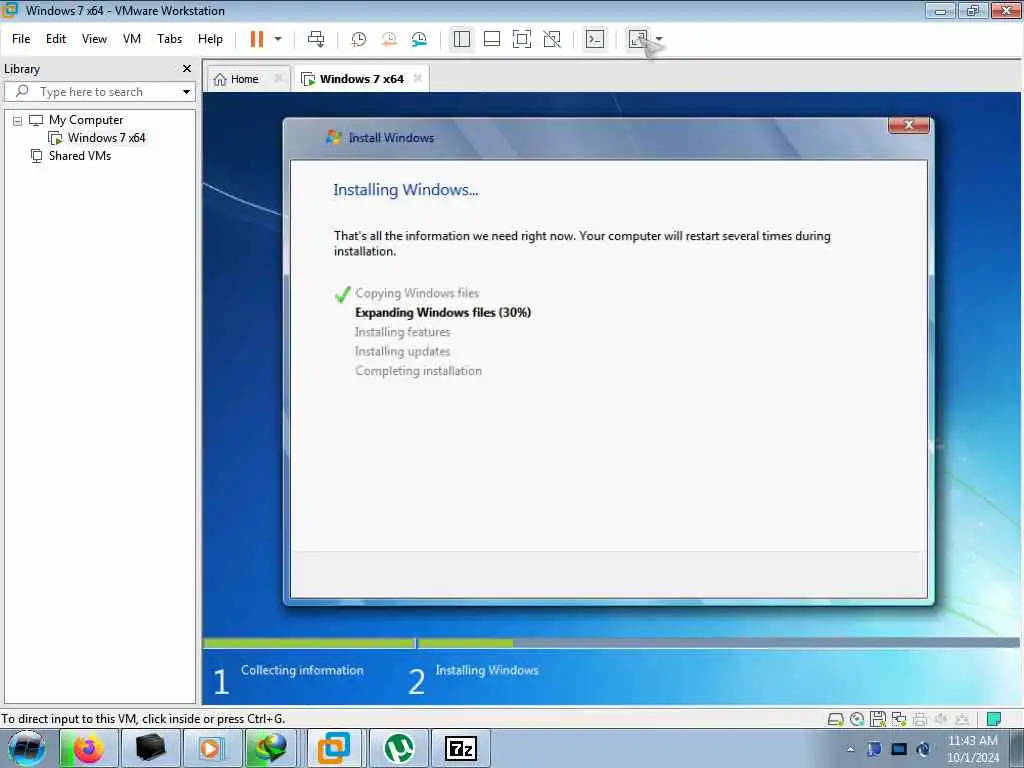Open the stretch guest dropdown arrow

click(x=659, y=39)
